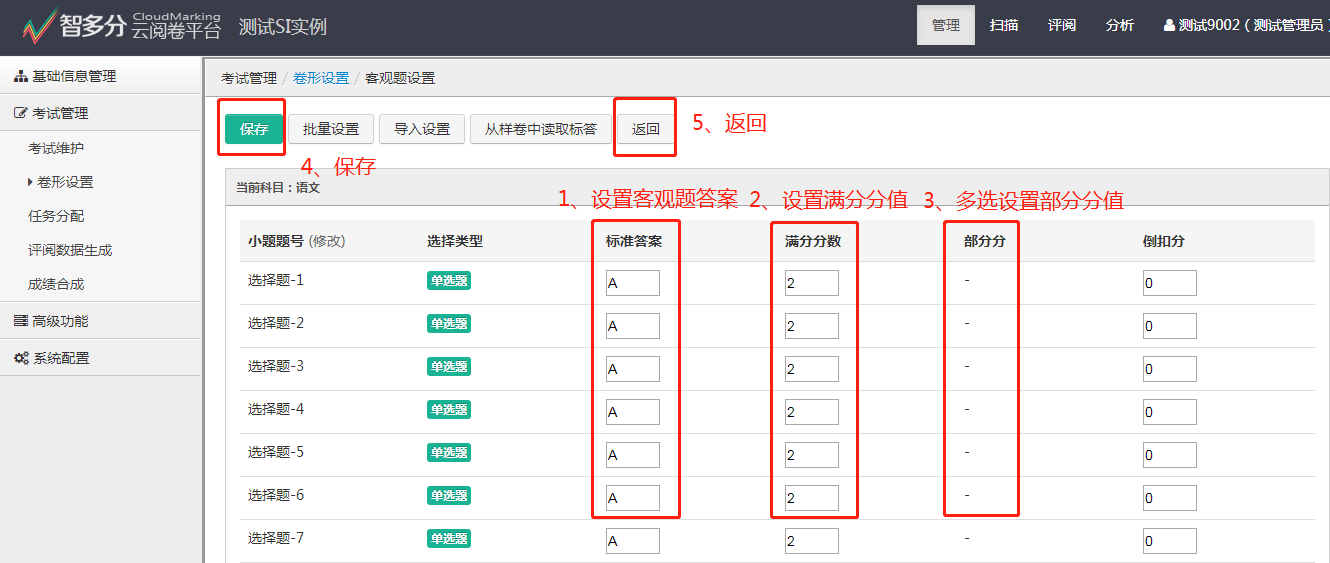The image size is (1330, 563).
Task: Open 成绩合成 in the sidebar
Action: point(56,284)
